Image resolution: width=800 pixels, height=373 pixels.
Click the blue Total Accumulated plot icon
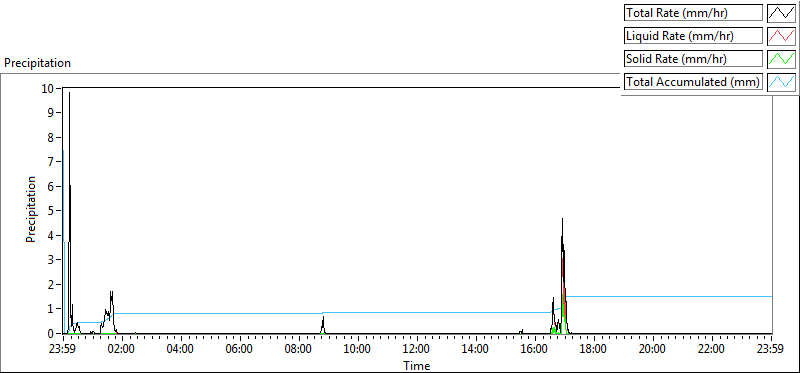782,82
